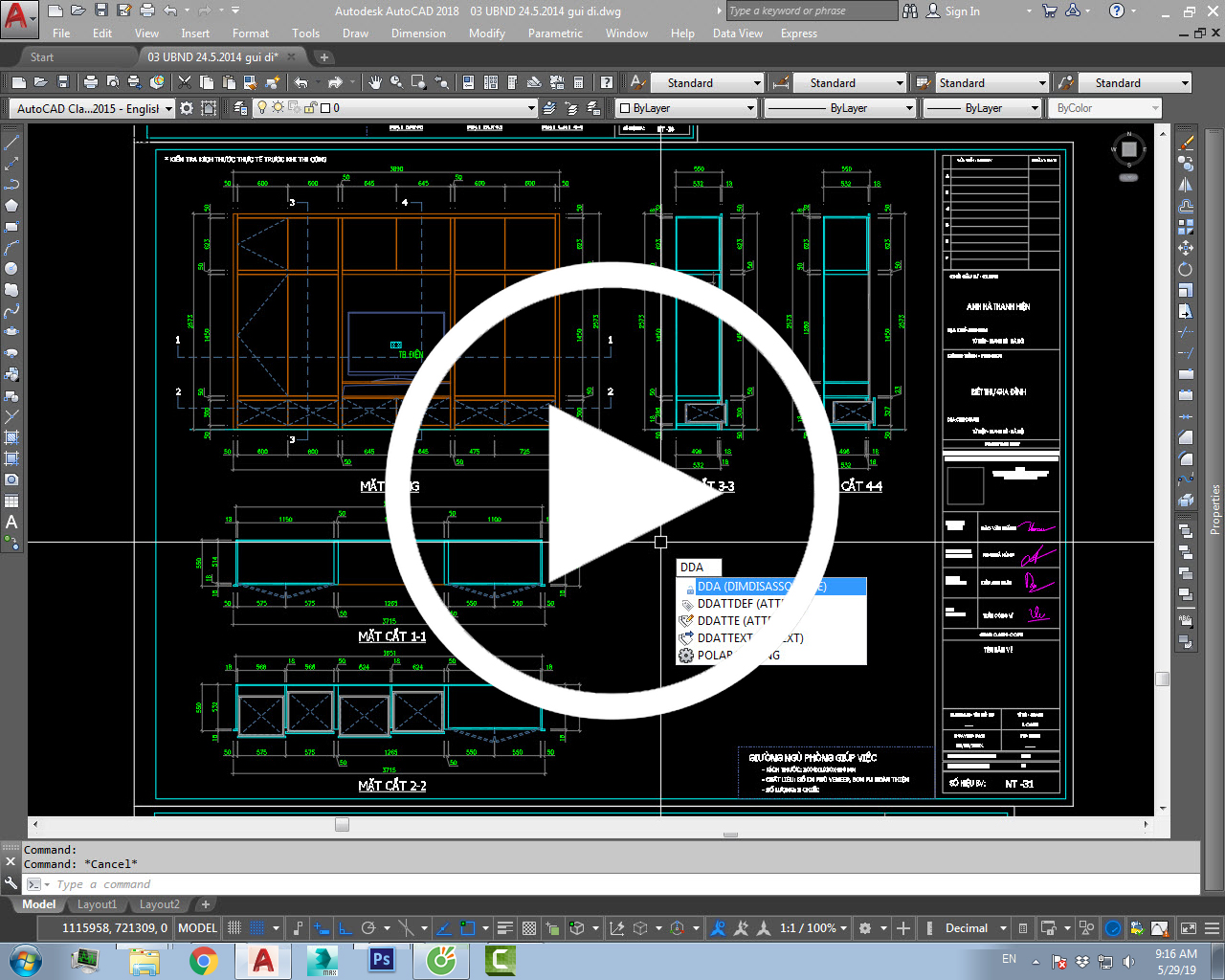
Task: Toggle object snap in status bar
Action: (468, 927)
